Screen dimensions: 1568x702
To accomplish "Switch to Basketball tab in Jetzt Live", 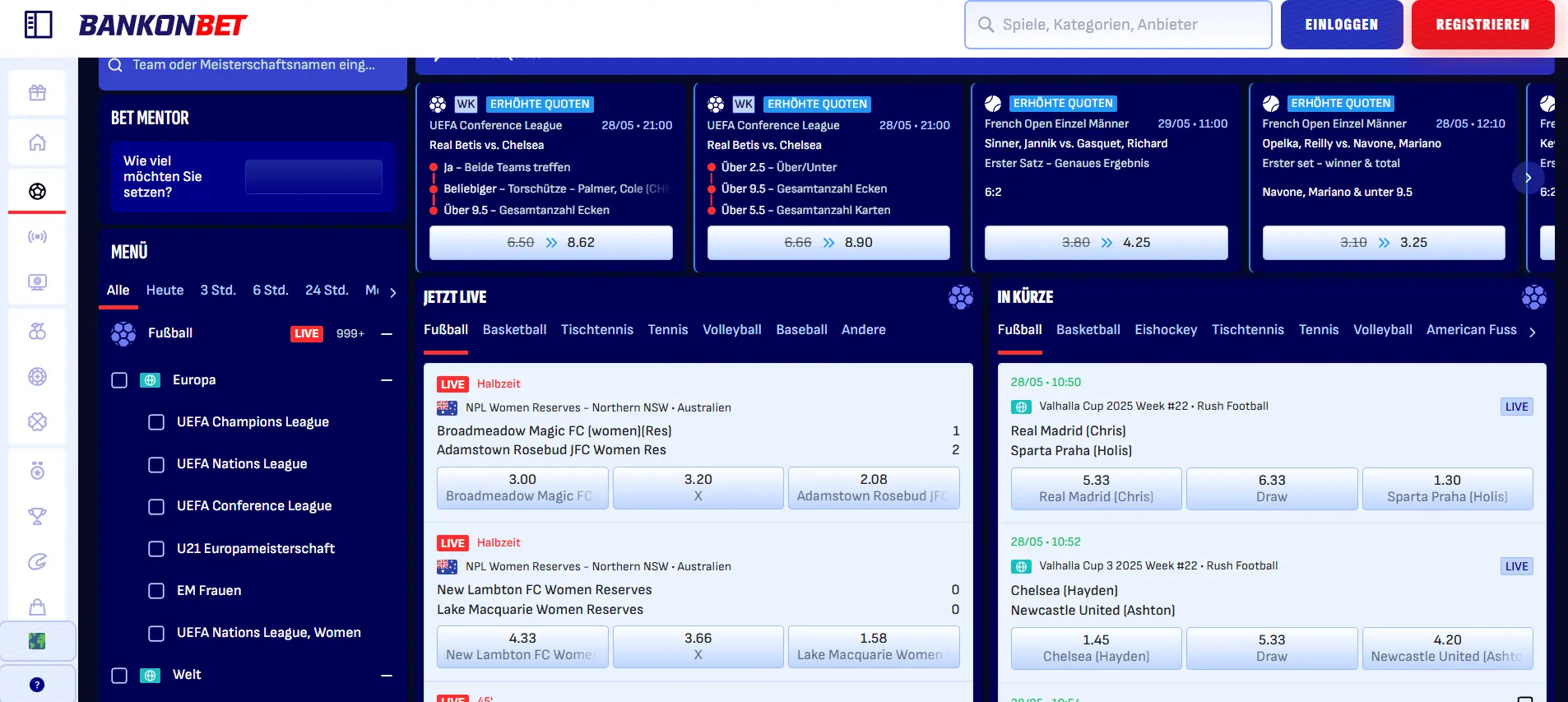I will tap(514, 330).
